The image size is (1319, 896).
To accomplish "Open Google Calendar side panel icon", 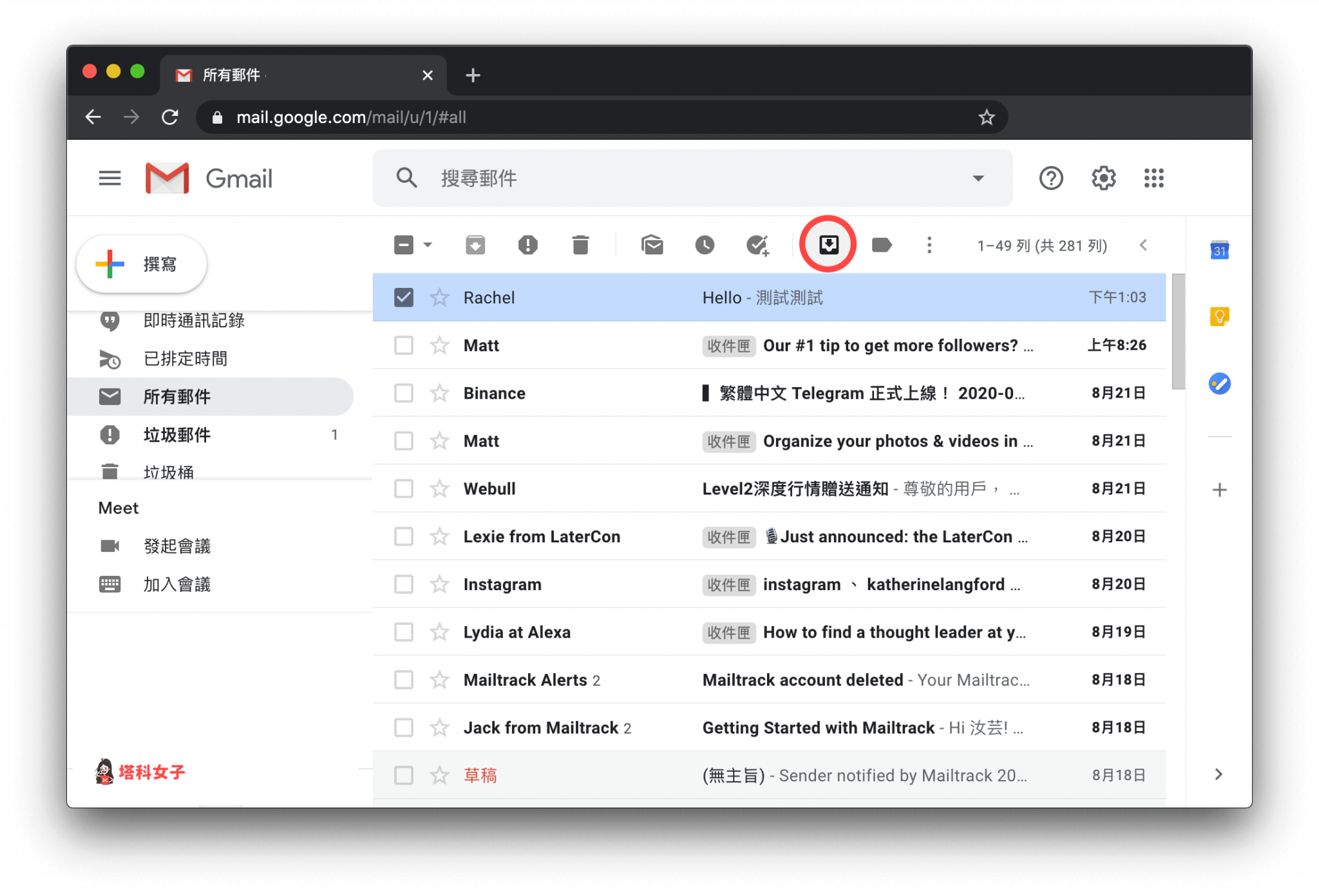I will pyautogui.click(x=1219, y=250).
